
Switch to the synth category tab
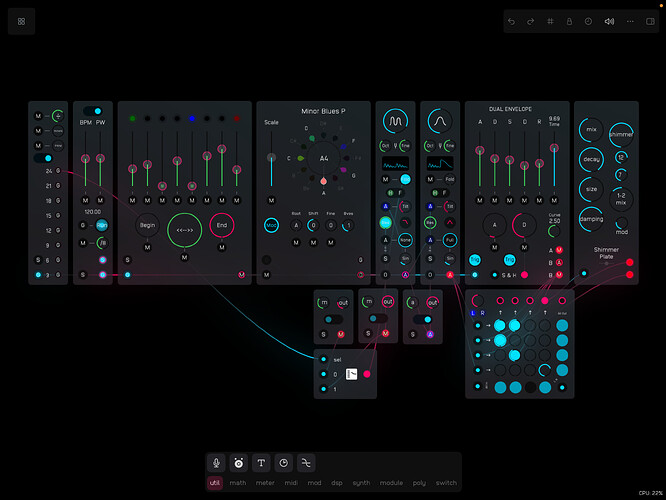tap(360, 483)
